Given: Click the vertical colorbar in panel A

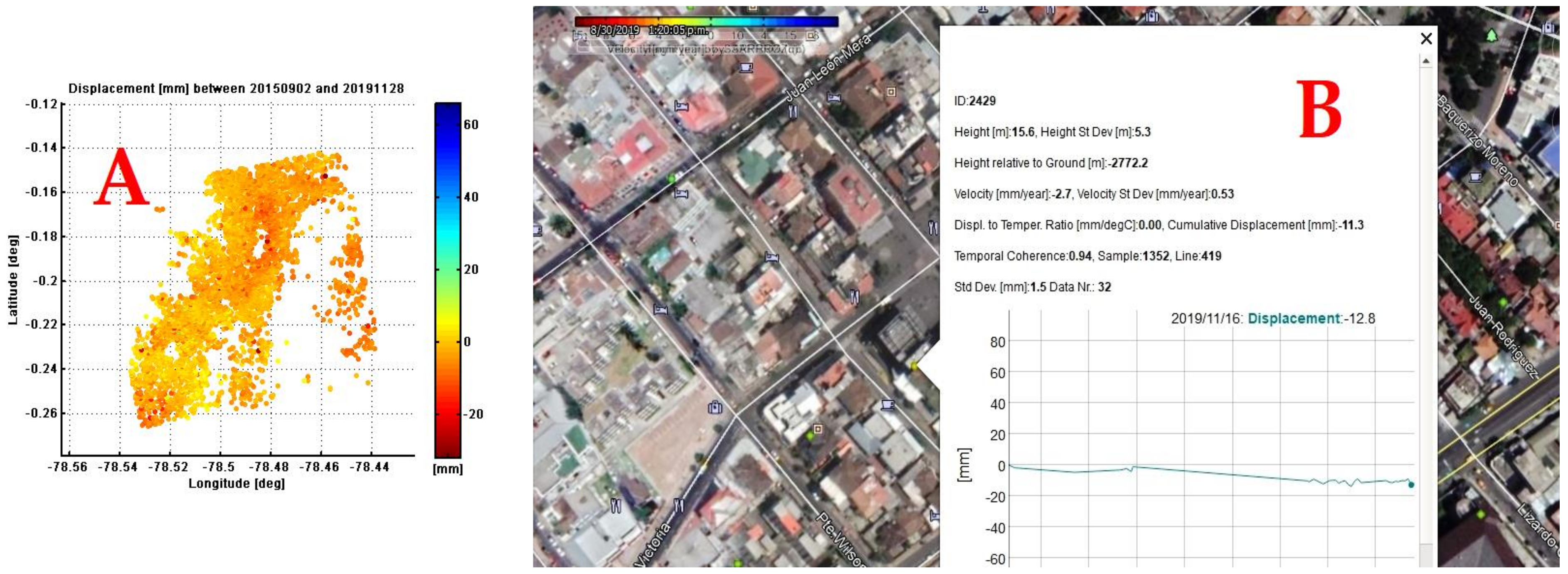Looking at the screenshot, I should point(447,280).
